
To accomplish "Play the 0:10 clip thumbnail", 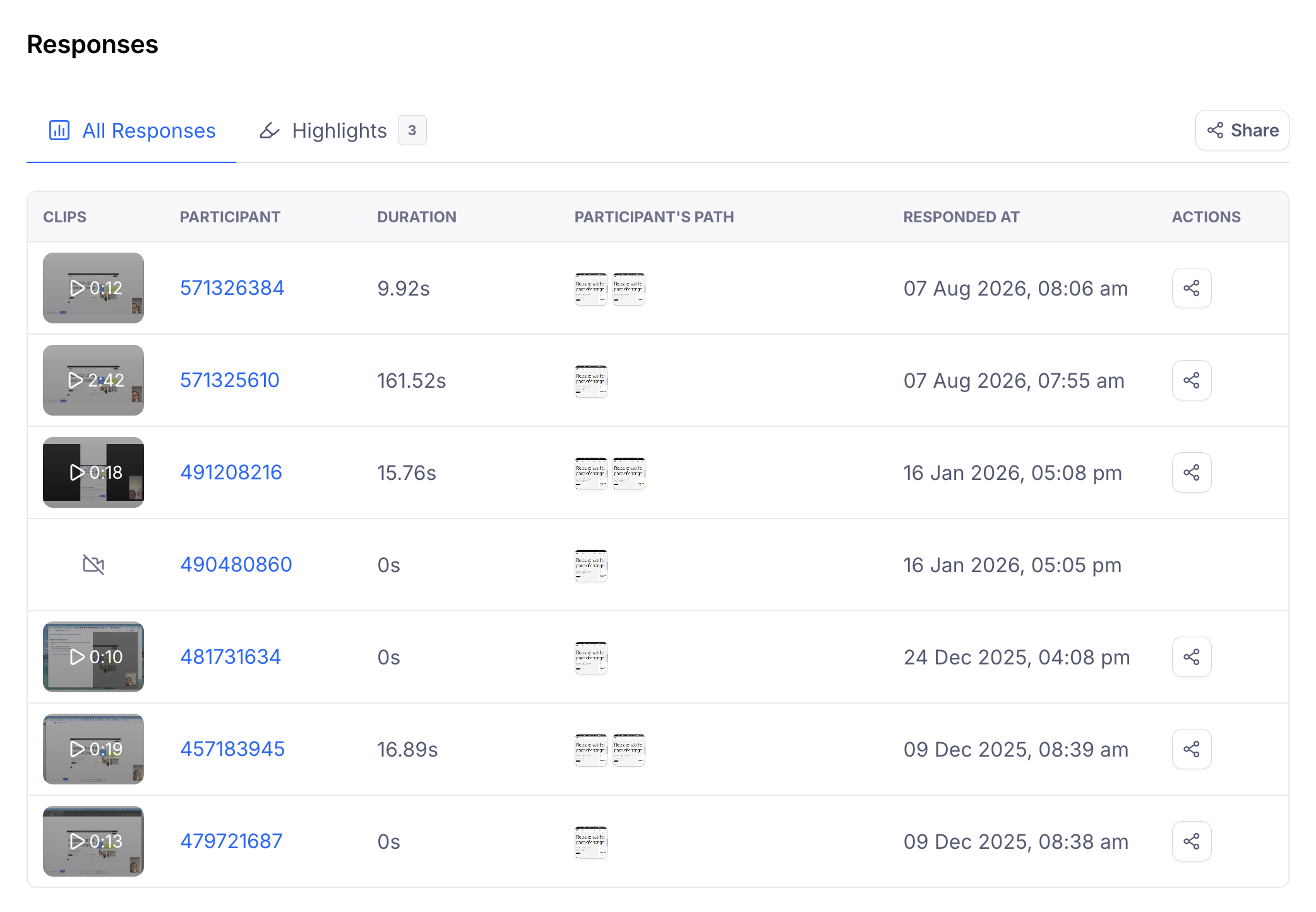I will (x=93, y=657).
